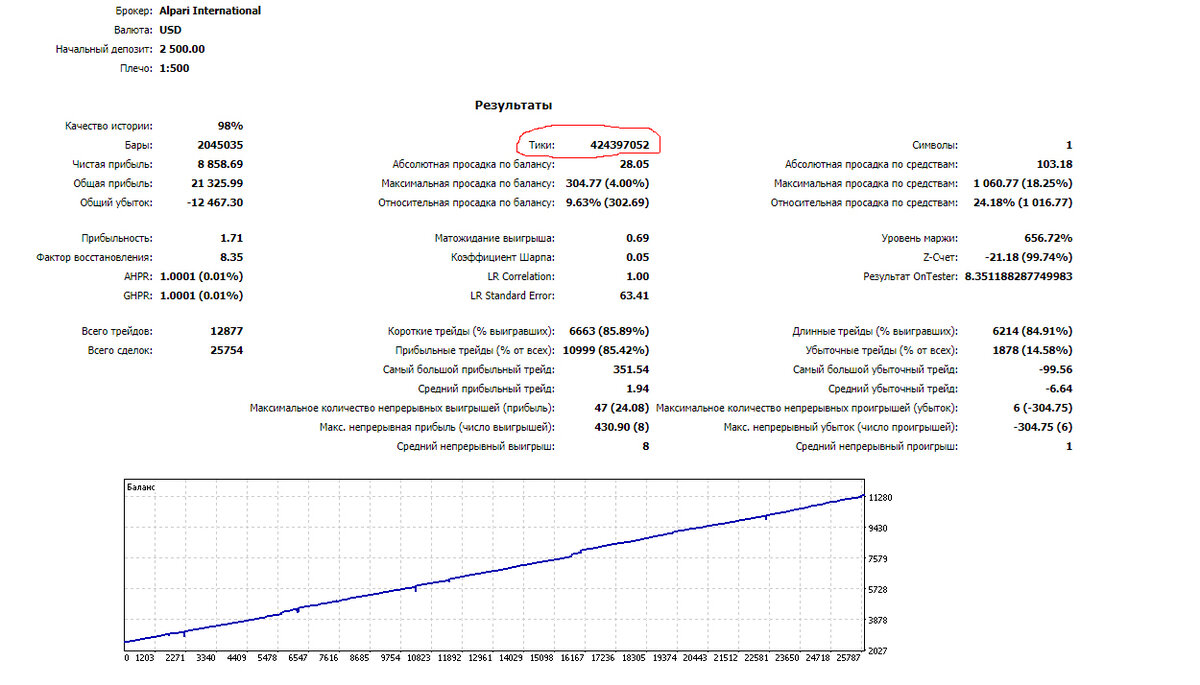Click the broker name "Alpari International"
1200x685 pixels.
[x=210, y=11]
